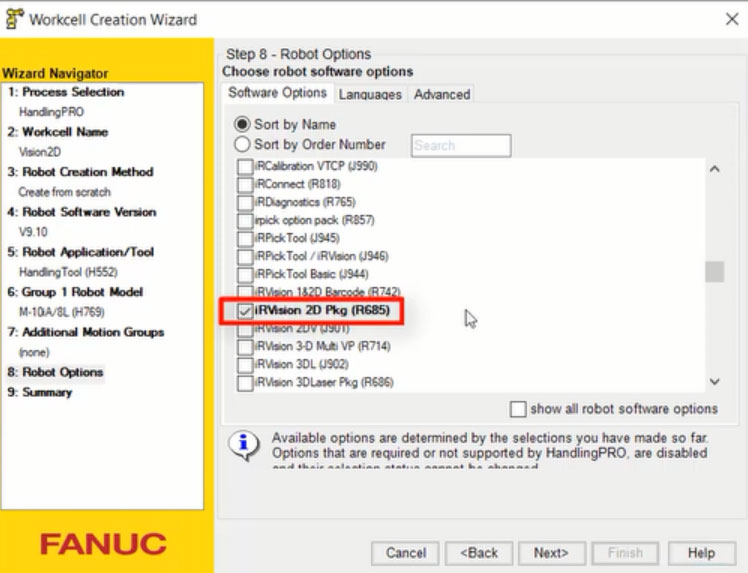The image size is (748, 573).
Task: Go to step 5: Robot Application/Tool
Action: 81,252
